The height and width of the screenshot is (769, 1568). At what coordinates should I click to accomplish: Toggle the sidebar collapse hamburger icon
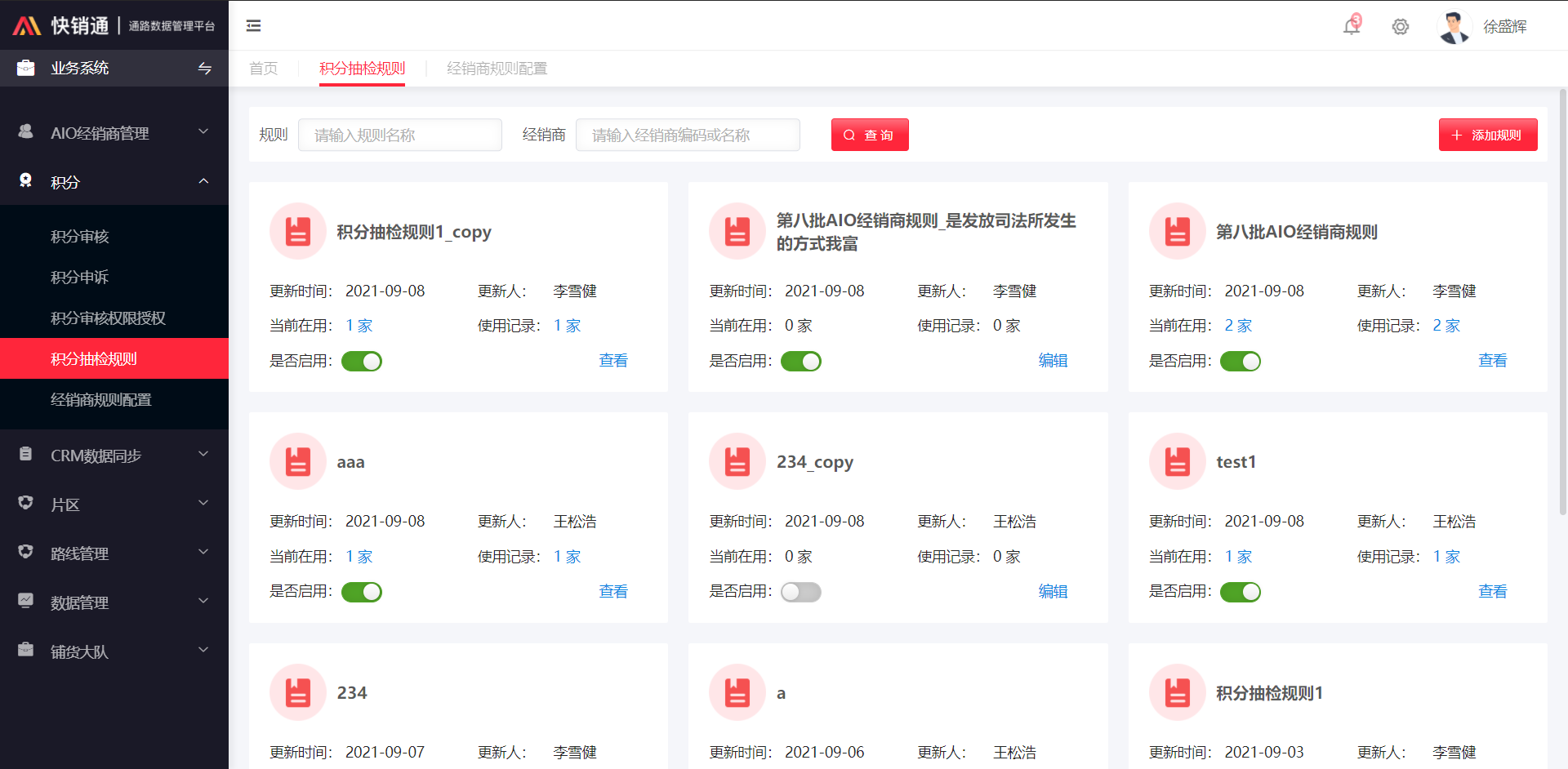[254, 26]
